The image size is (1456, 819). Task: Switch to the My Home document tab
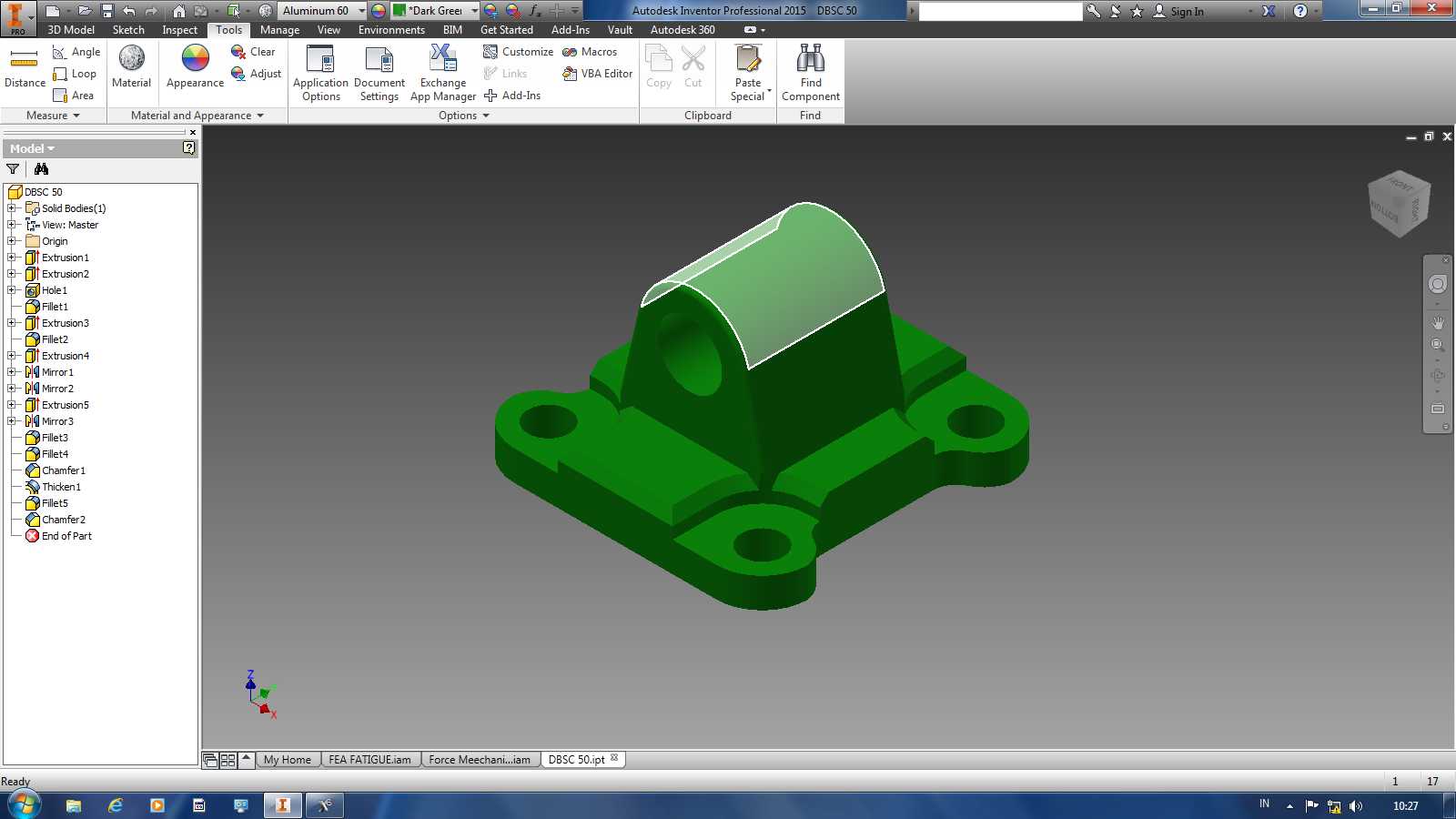coord(288,760)
